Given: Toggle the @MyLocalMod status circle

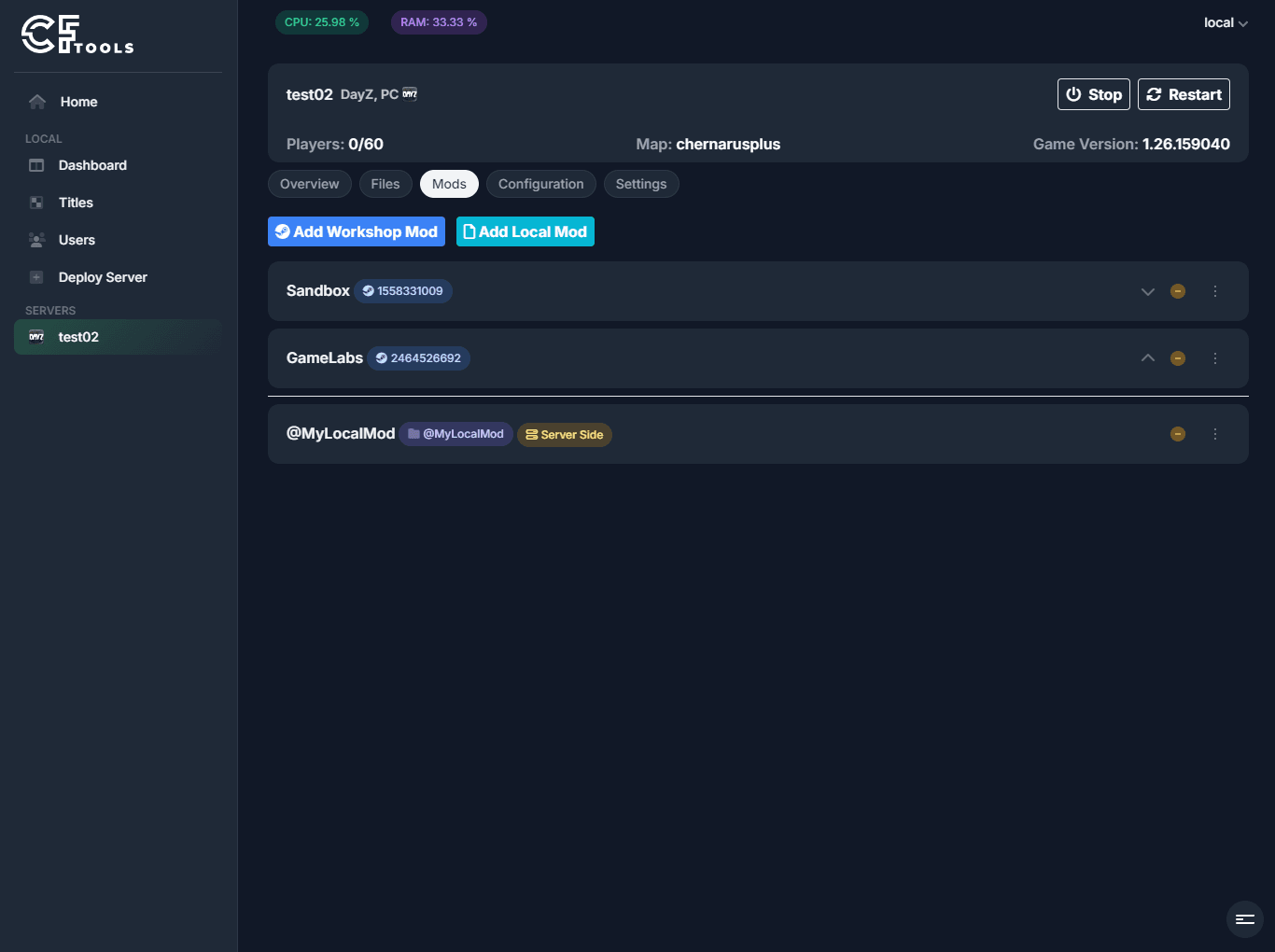Looking at the screenshot, I should (1178, 434).
